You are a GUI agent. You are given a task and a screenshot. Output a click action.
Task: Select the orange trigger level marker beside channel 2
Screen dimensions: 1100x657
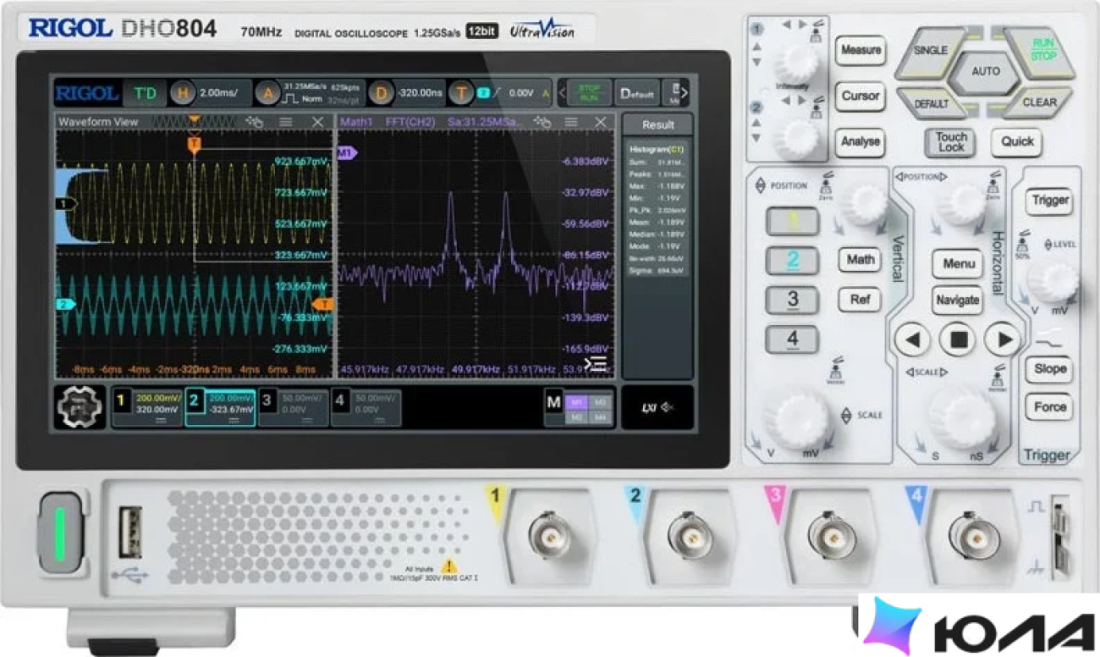[x=323, y=304]
